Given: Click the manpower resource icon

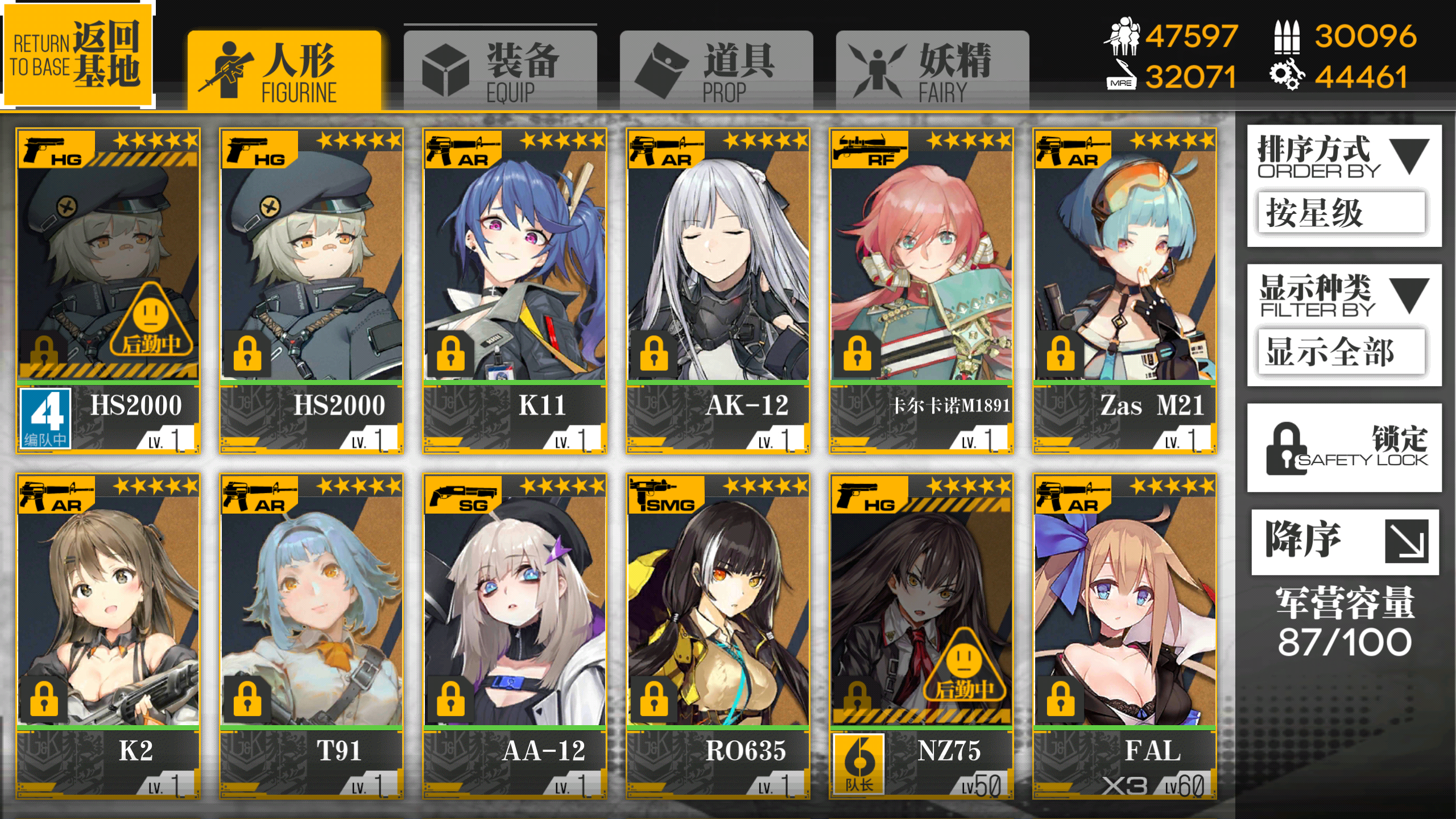Looking at the screenshot, I should pyautogui.click(x=1121, y=35).
